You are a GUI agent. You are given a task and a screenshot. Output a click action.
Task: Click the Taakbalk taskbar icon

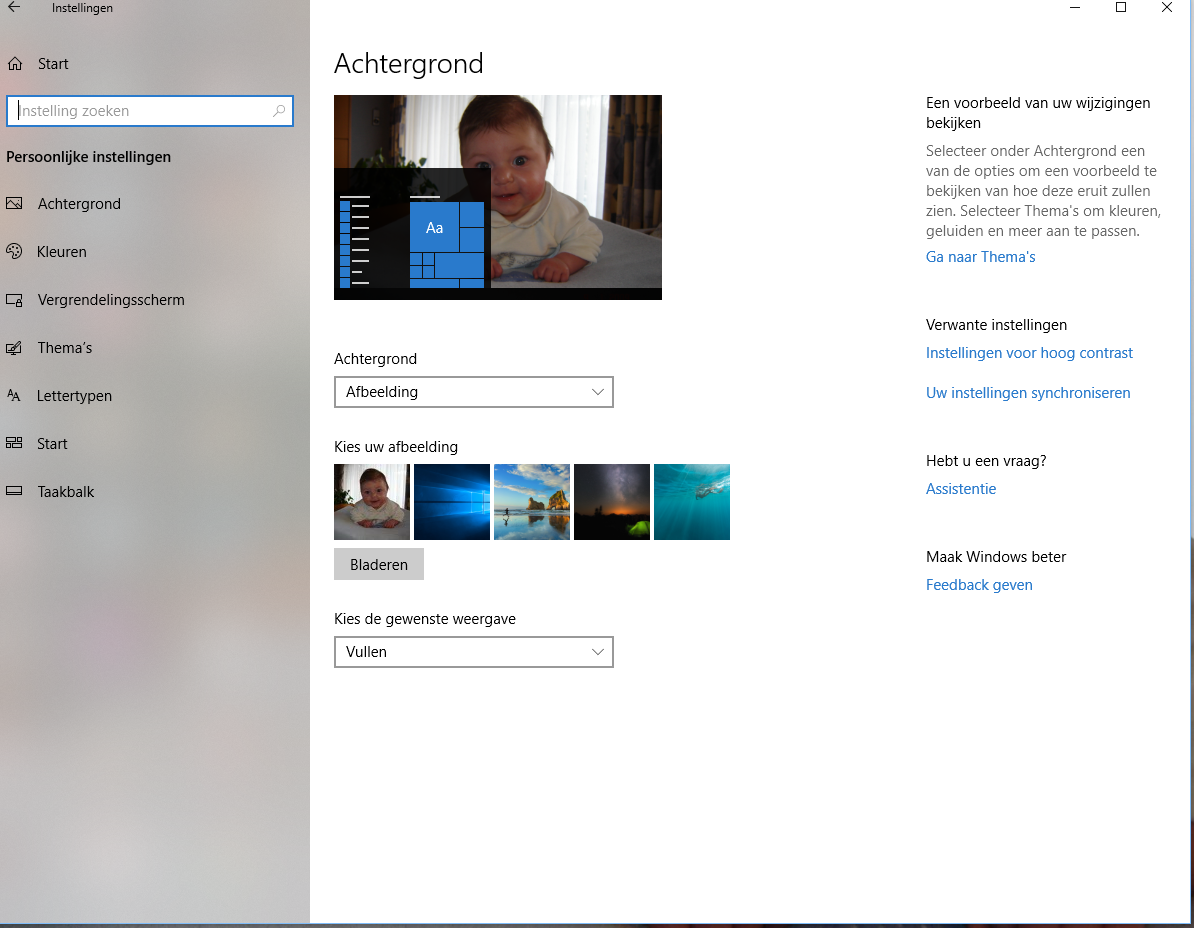(x=14, y=491)
